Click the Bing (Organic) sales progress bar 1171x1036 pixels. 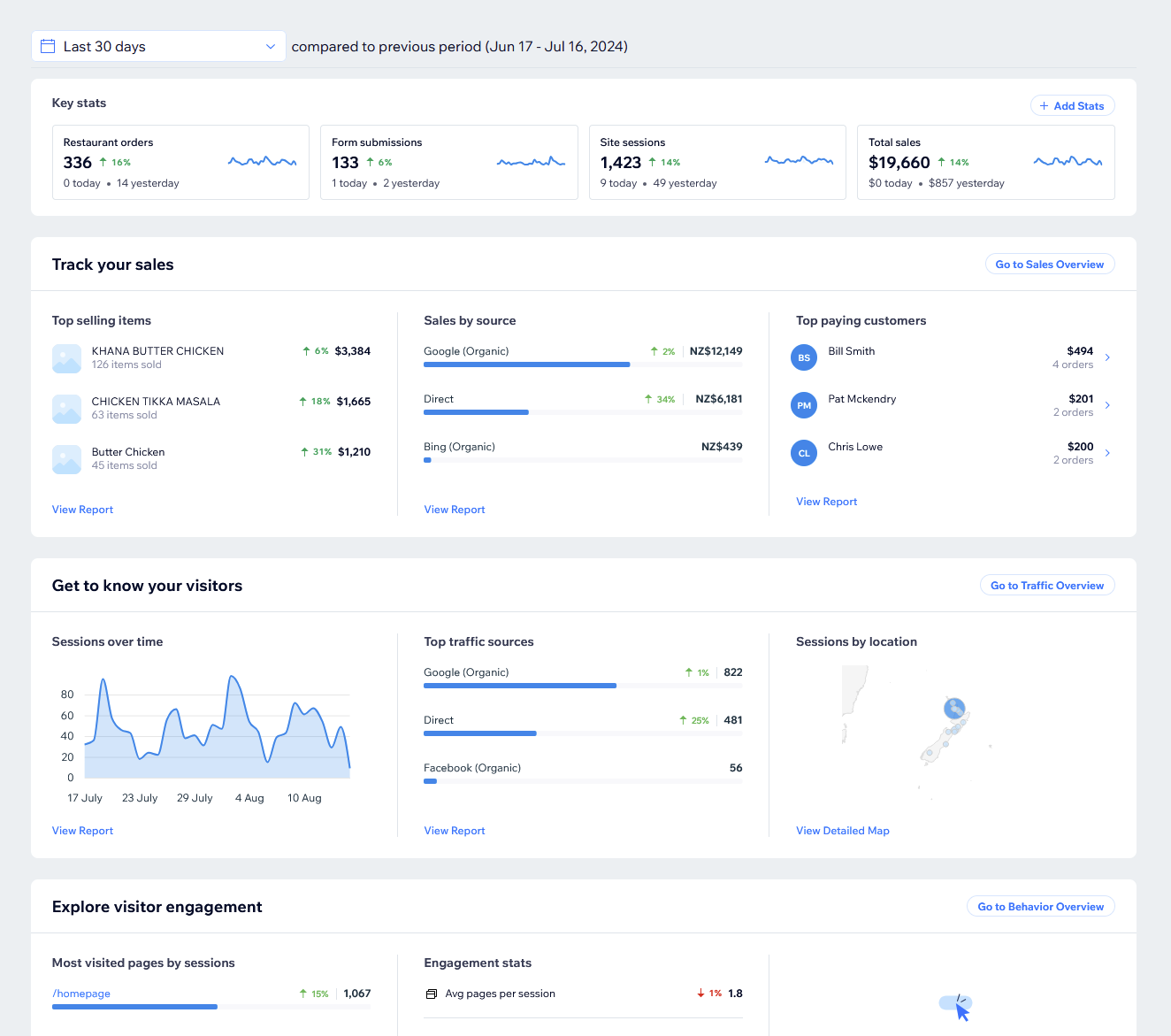pyautogui.click(x=583, y=460)
